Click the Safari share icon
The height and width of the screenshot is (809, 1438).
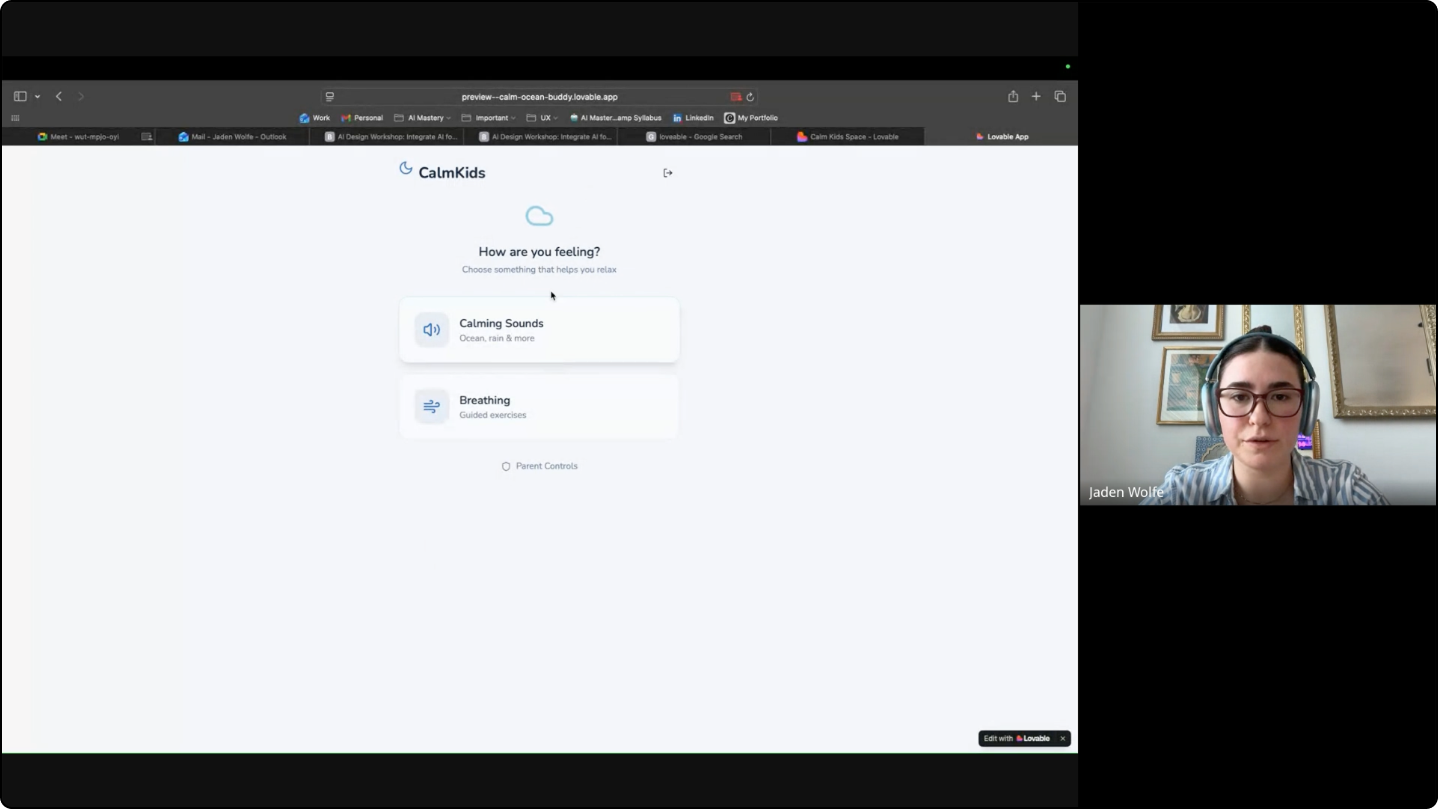[x=1013, y=97]
